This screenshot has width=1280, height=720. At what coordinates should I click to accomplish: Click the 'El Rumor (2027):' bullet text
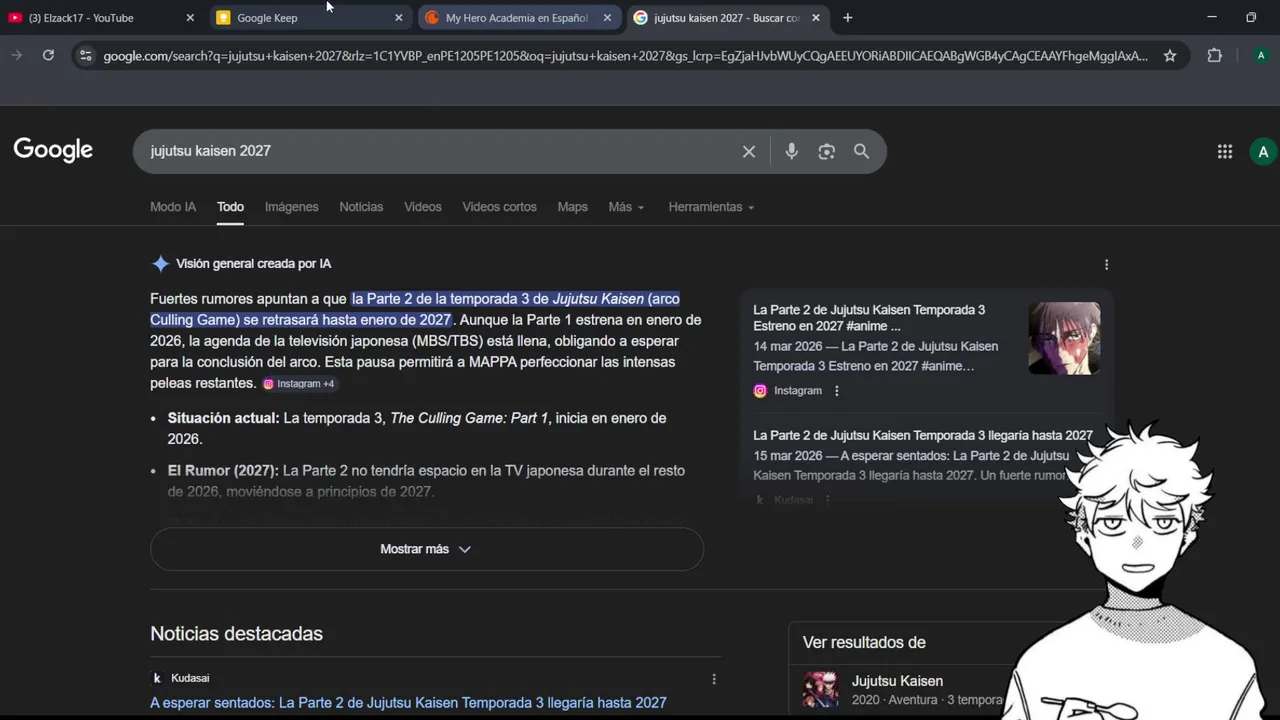[223, 470]
